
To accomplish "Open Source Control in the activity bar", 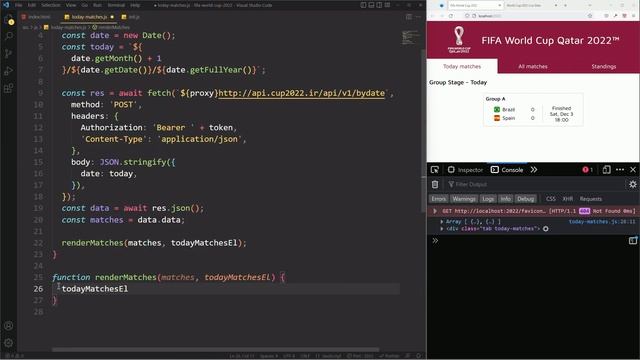I will (x=9, y=53).
